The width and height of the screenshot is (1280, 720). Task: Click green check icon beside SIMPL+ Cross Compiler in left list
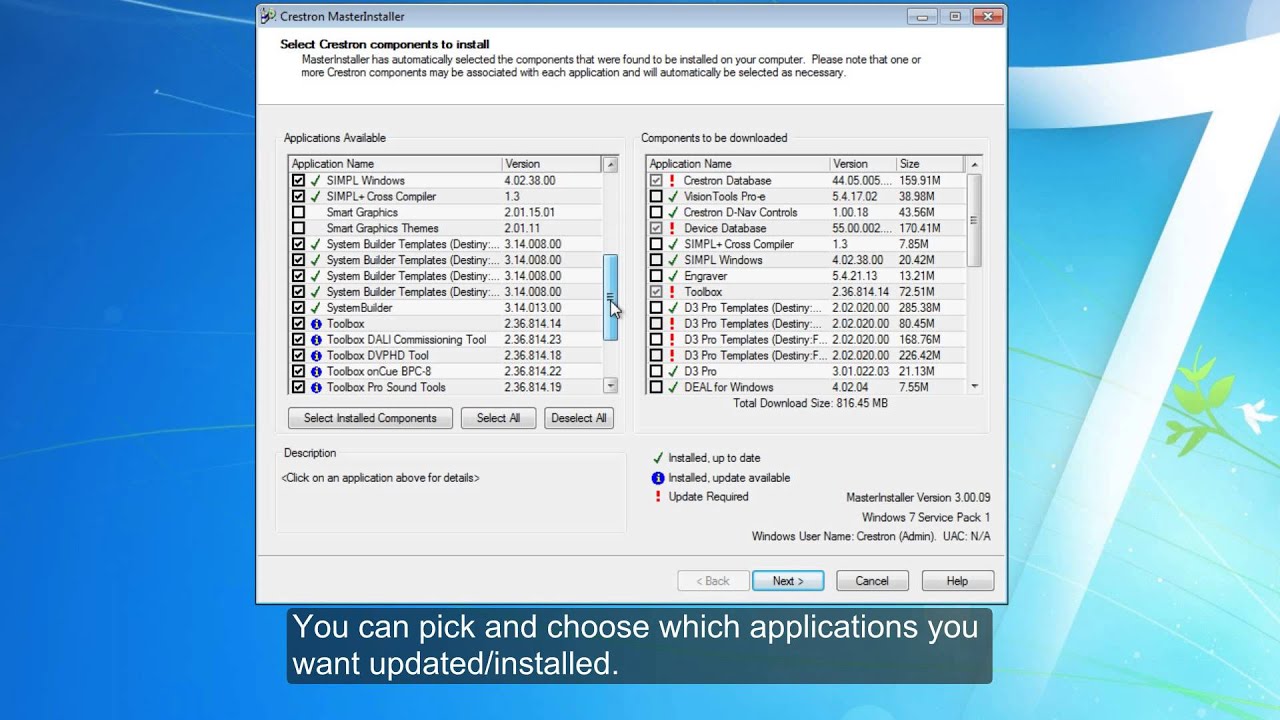click(x=316, y=197)
